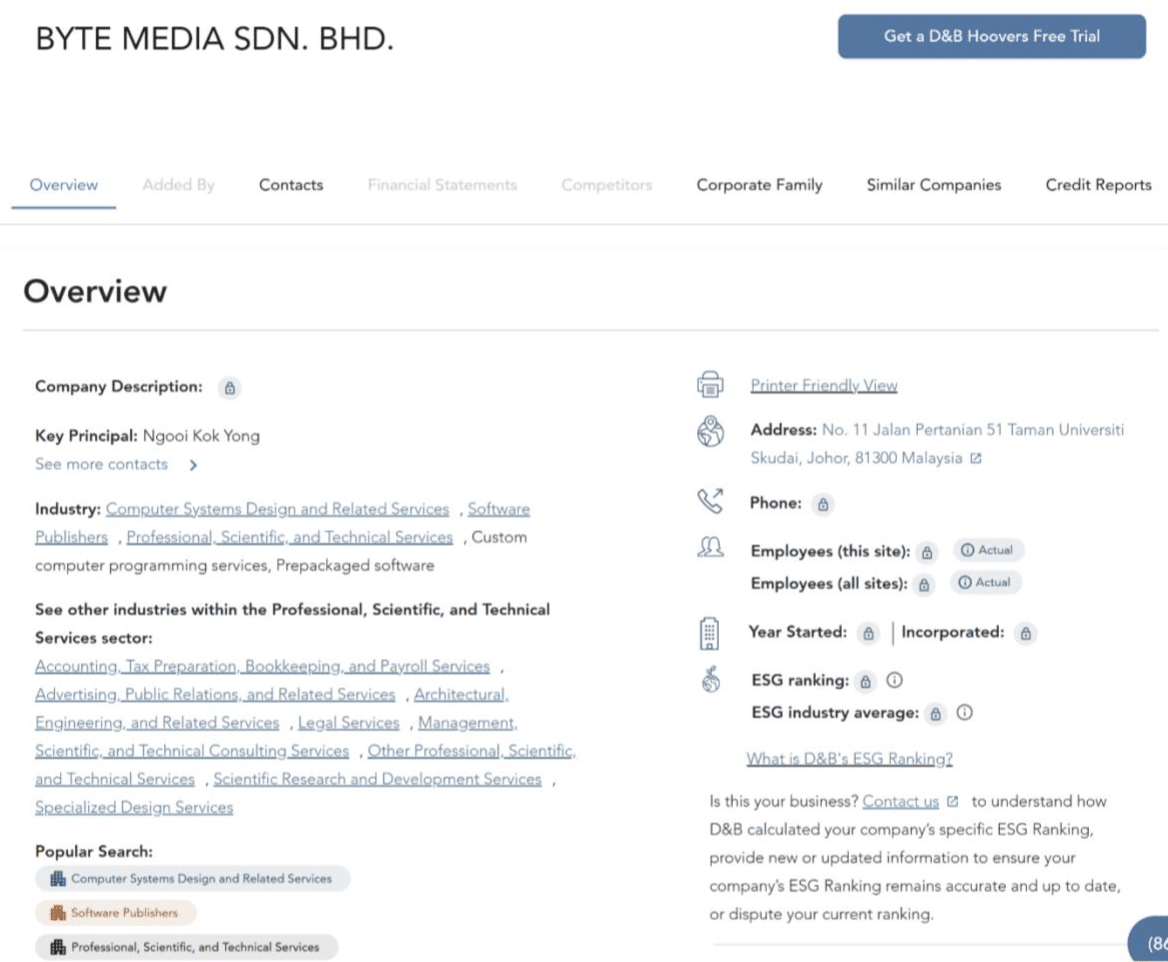Viewport: 1168px width, 962px height.
Task: Click the BYTE MEDIA SDN. BHD. heading
Action: 215,39
